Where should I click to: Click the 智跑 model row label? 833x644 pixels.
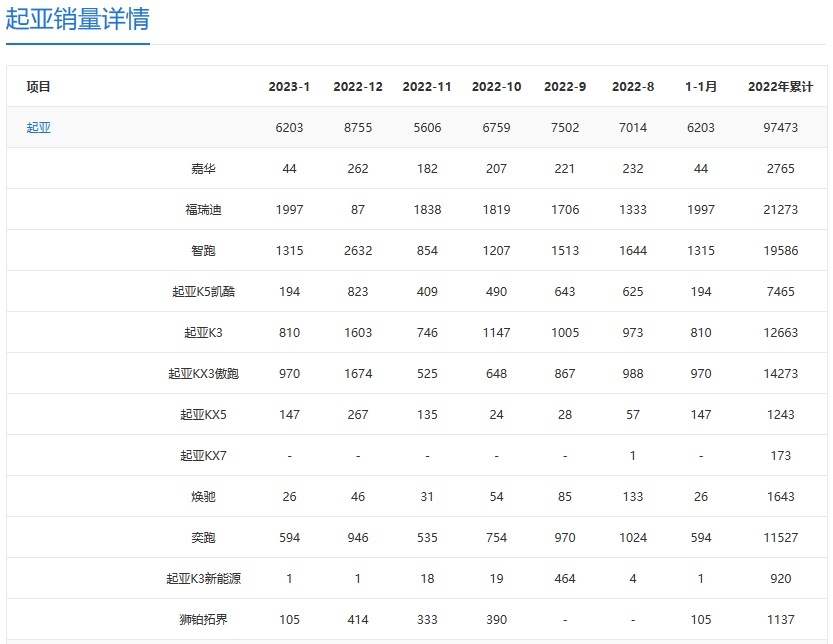(203, 250)
